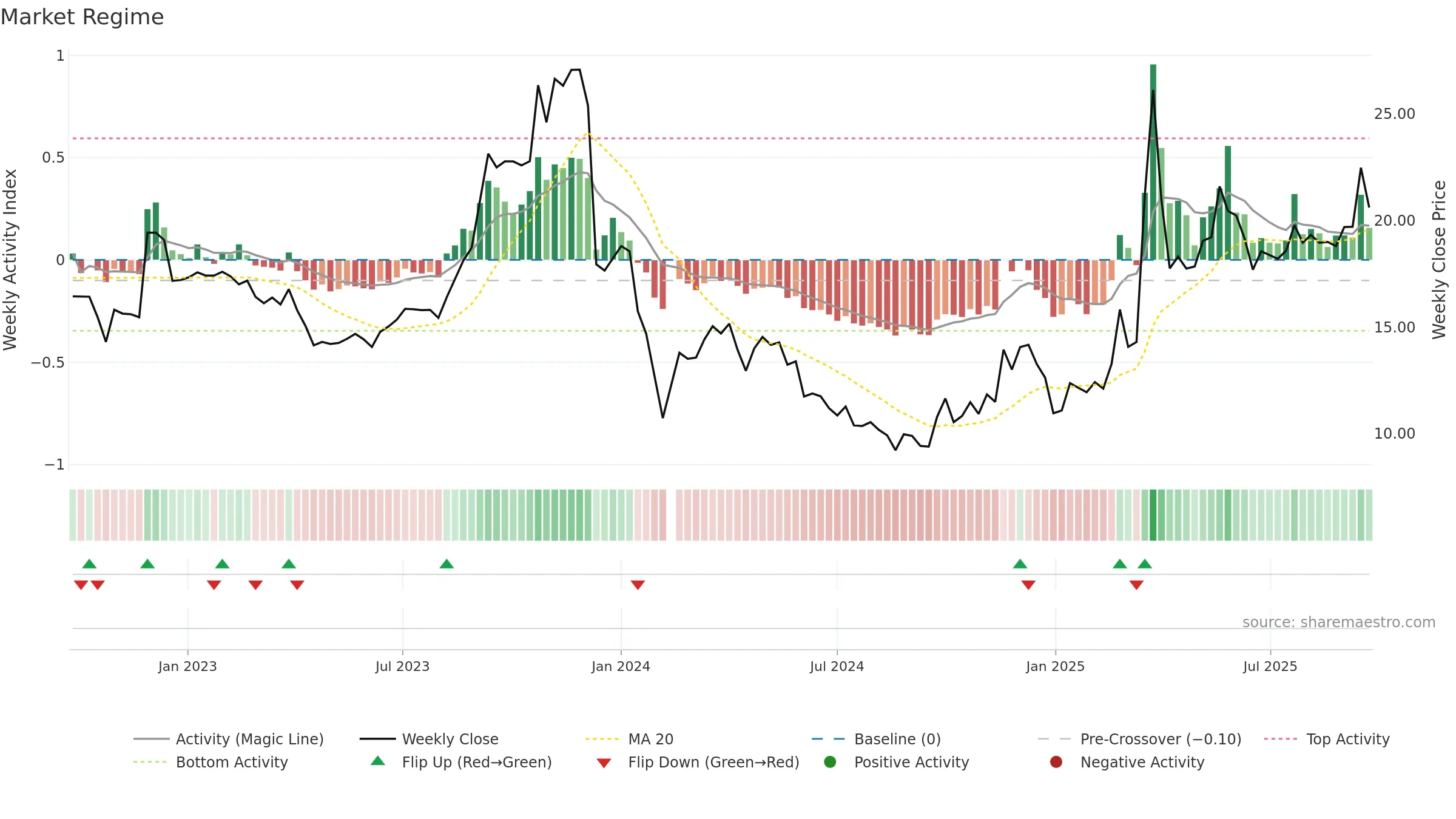Toggle Pre-Crossover (−0.10) legend entry
This screenshot has height=819, width=1456.
click(x=1139, y=739)
